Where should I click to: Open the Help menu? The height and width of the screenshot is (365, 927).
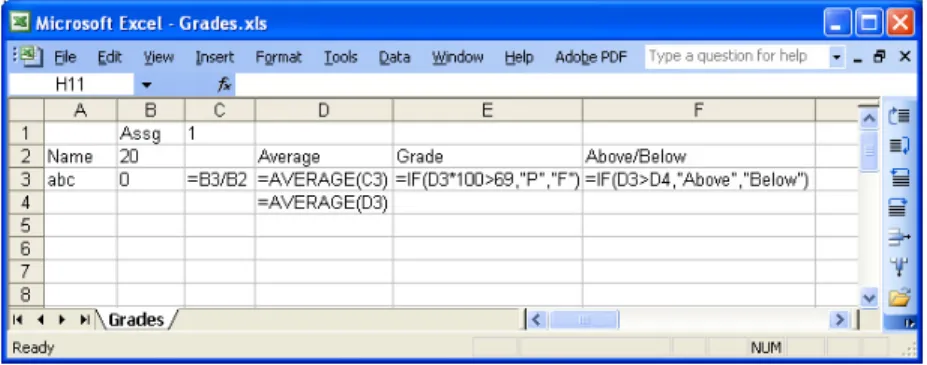(x=519, y=57)
